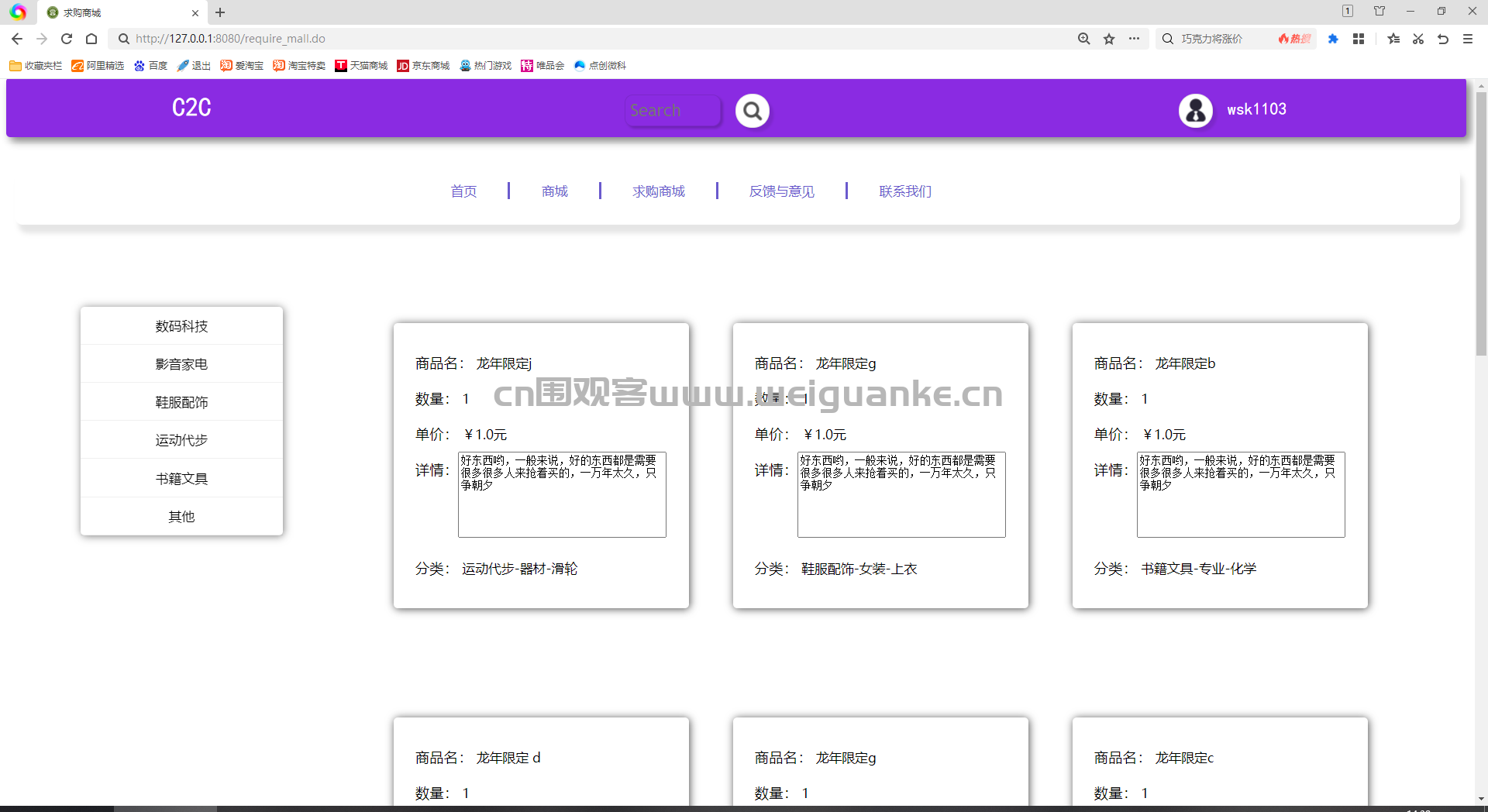The image size is (1488, 812).
Task: Open a new browser tab
Action: click(220, 12)
